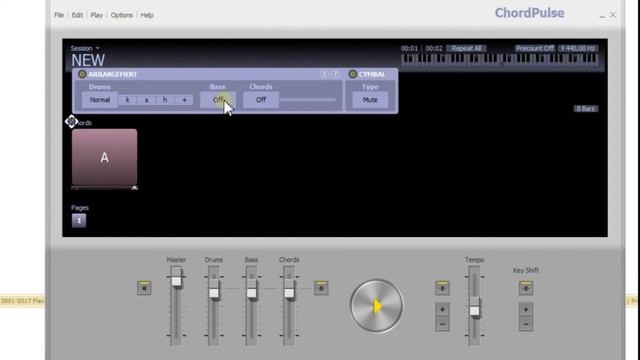This screenshot has height=360, width=640.
Task: Expand the Session dropdown arrow
Action: pyautogui.click(x=98, y=48)
